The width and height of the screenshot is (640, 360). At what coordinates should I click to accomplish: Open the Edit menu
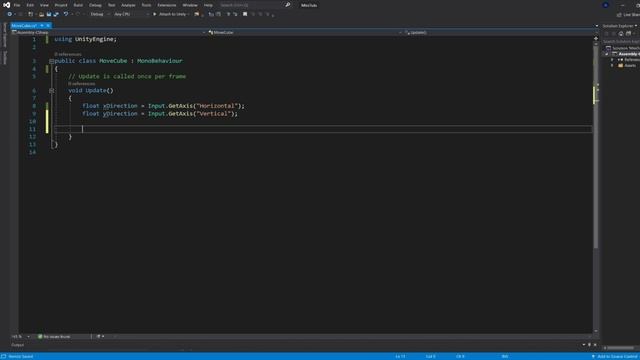30,5
